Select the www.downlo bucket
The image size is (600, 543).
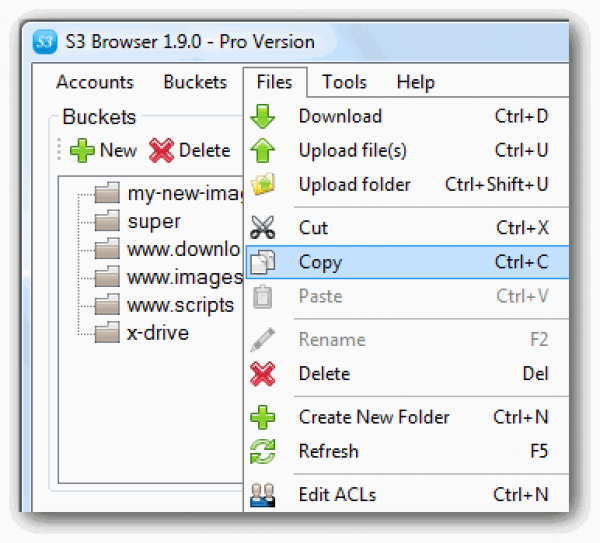pyautogui.click(x=184, y=249)
